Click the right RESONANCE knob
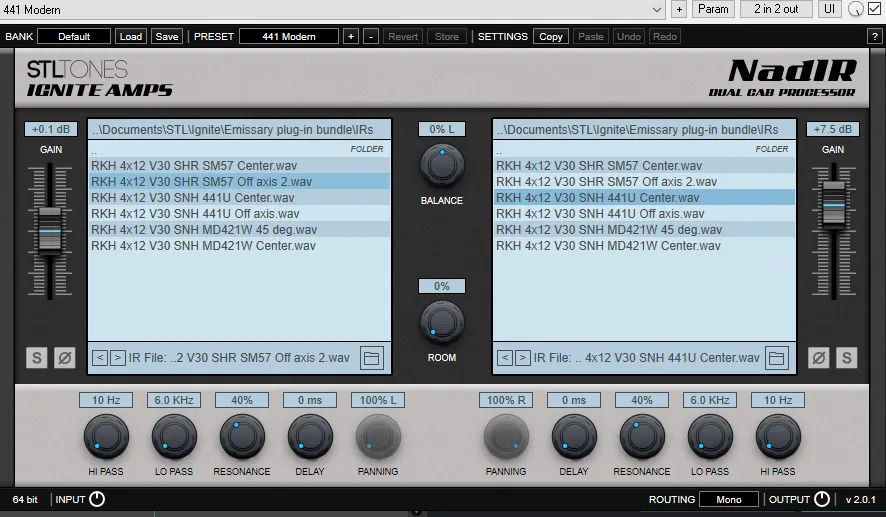 642,437
